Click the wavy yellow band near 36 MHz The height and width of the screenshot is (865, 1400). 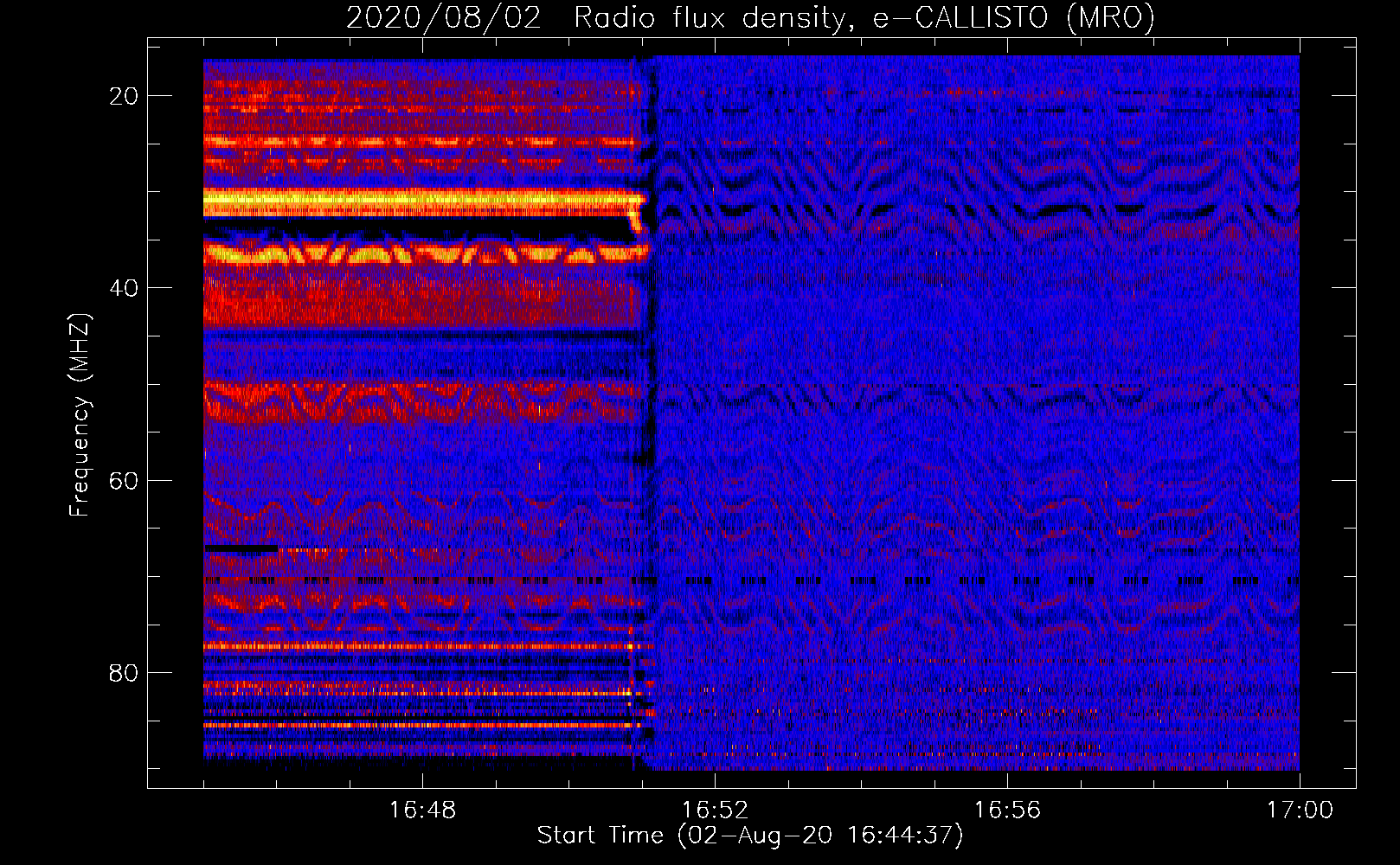pyautogui.click(x=426, y=253)
